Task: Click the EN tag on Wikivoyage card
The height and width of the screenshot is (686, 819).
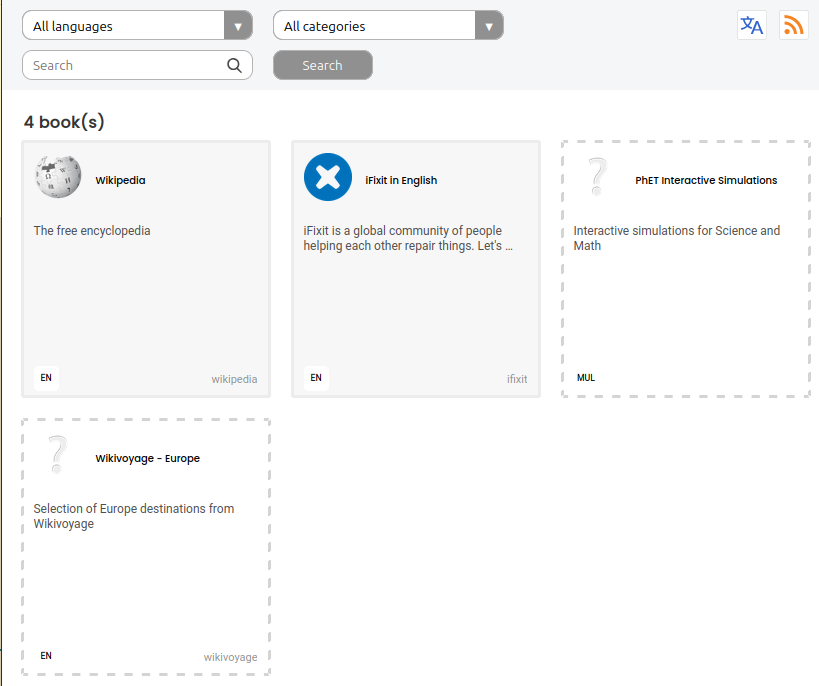Action: click(x=46, y=656)
